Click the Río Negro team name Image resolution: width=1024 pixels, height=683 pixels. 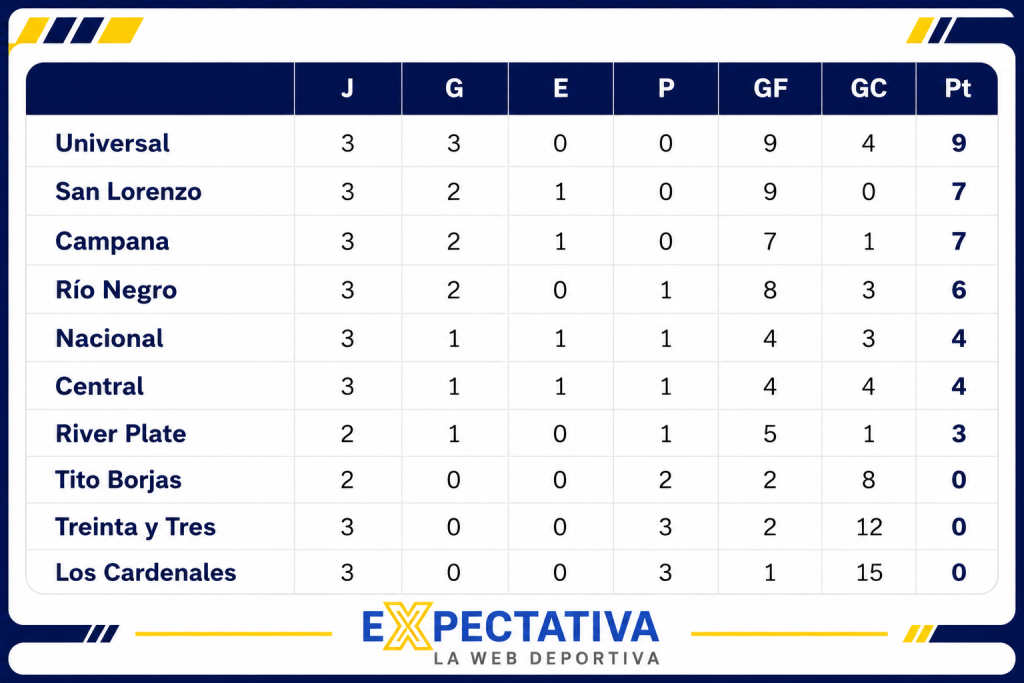click(116, 289)
